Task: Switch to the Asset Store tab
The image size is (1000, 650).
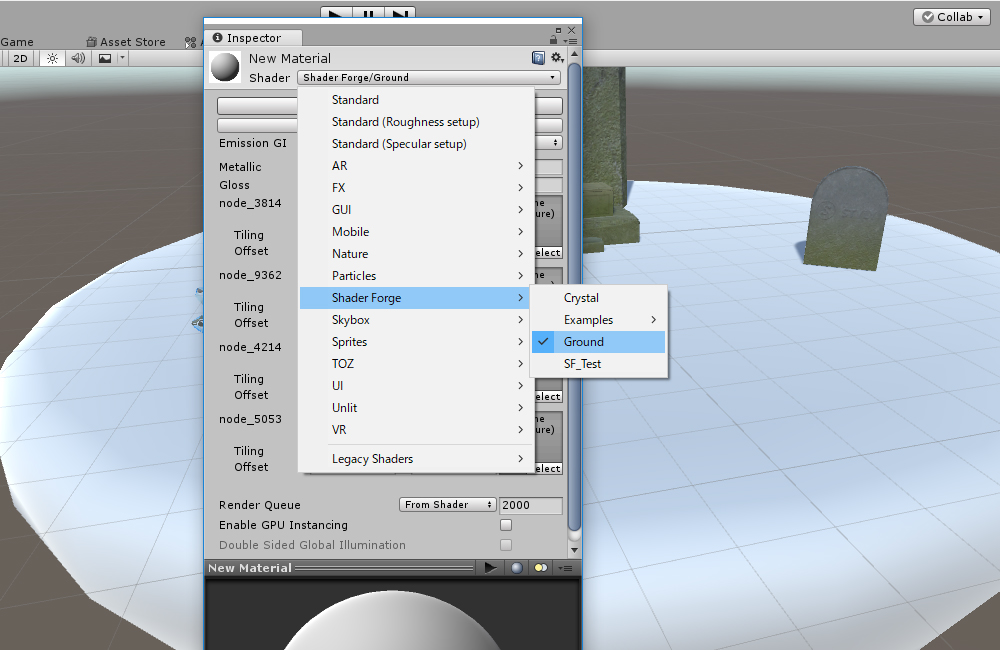Action: point(126,42)
